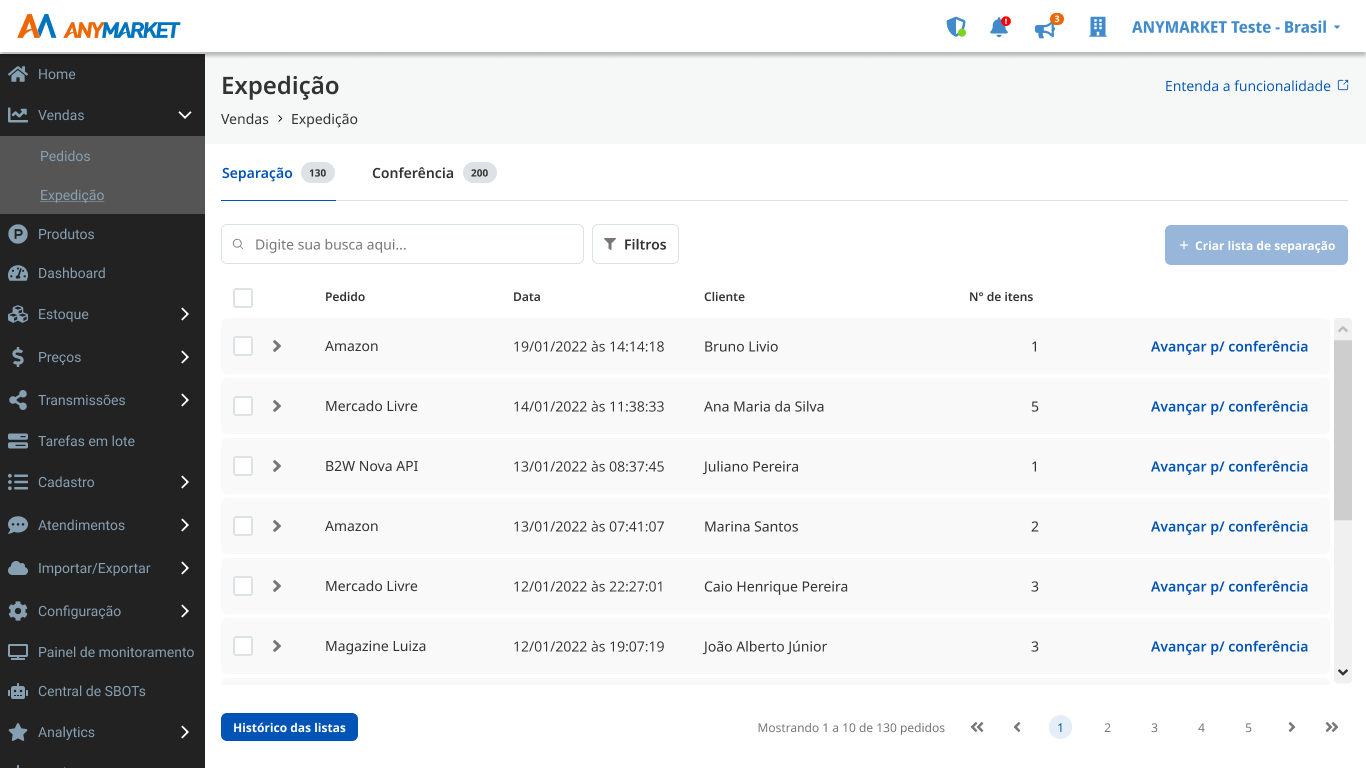
Task: Open Pedidos in the sidebar
Action: pos(65,156)
